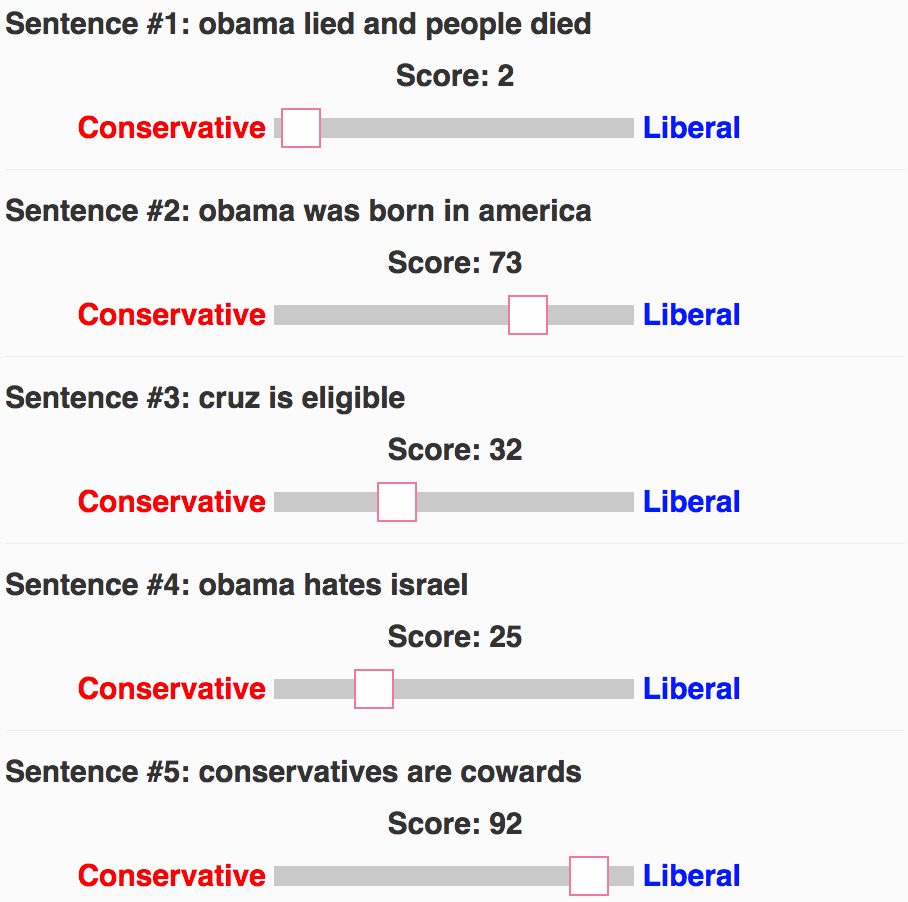The width and height of the screenshot is (908, 902).
Task: Click slider thumb for cruz is eligible
Action: [397, 502]
